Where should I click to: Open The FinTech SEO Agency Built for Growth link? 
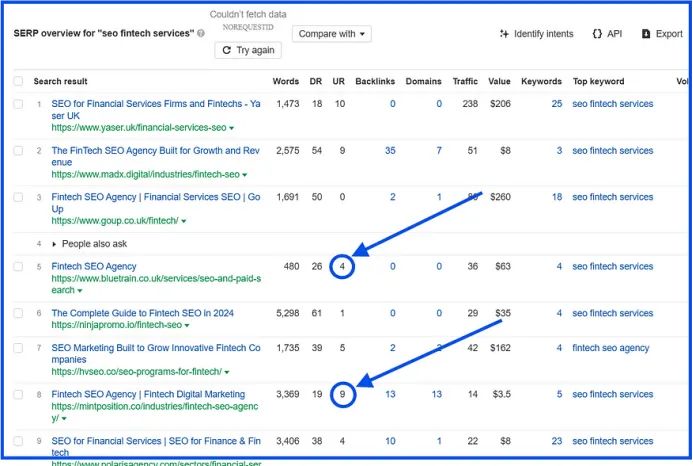155,157
